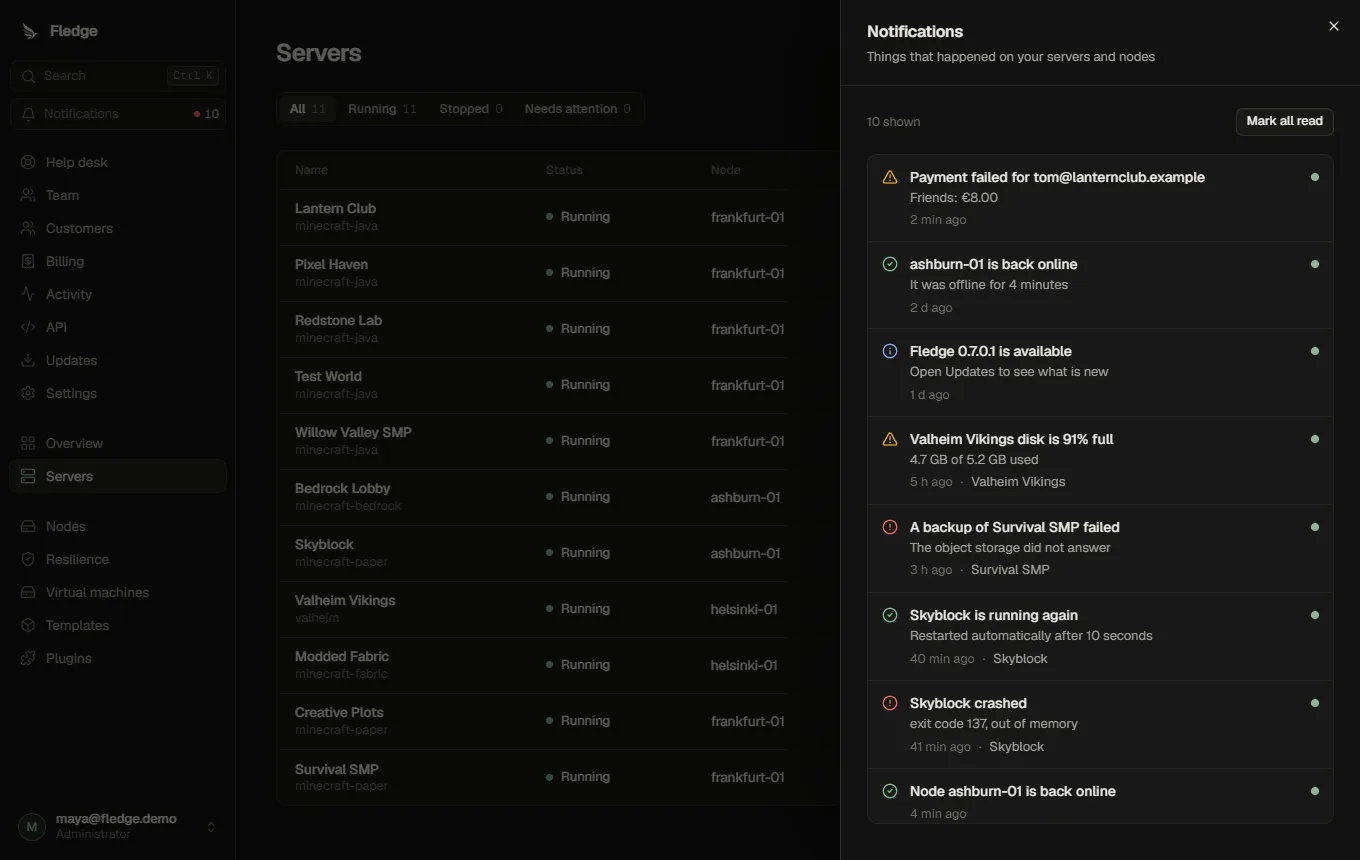Click the error icon on Skyblock crashed
This screenshot has height=860, width=1360.
tap(890, 703)
